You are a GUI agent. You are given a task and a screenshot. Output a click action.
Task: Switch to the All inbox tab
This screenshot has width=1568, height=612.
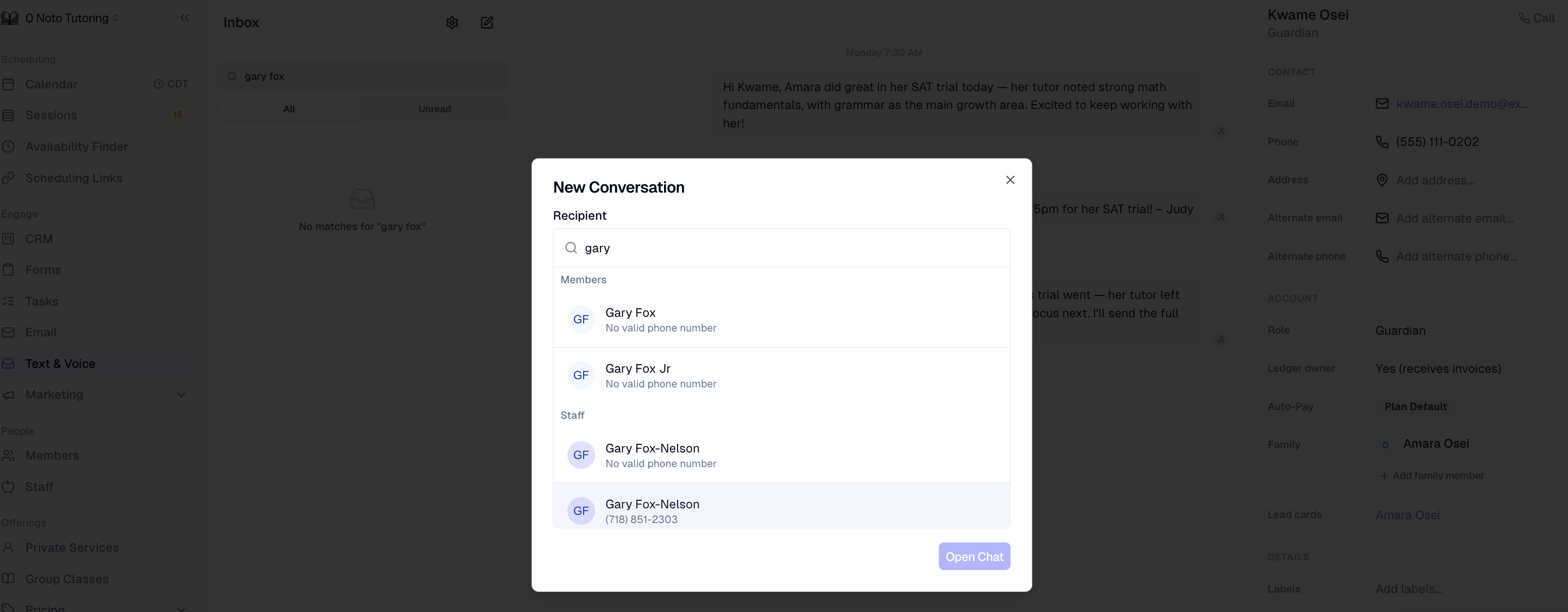pos(289,110)
